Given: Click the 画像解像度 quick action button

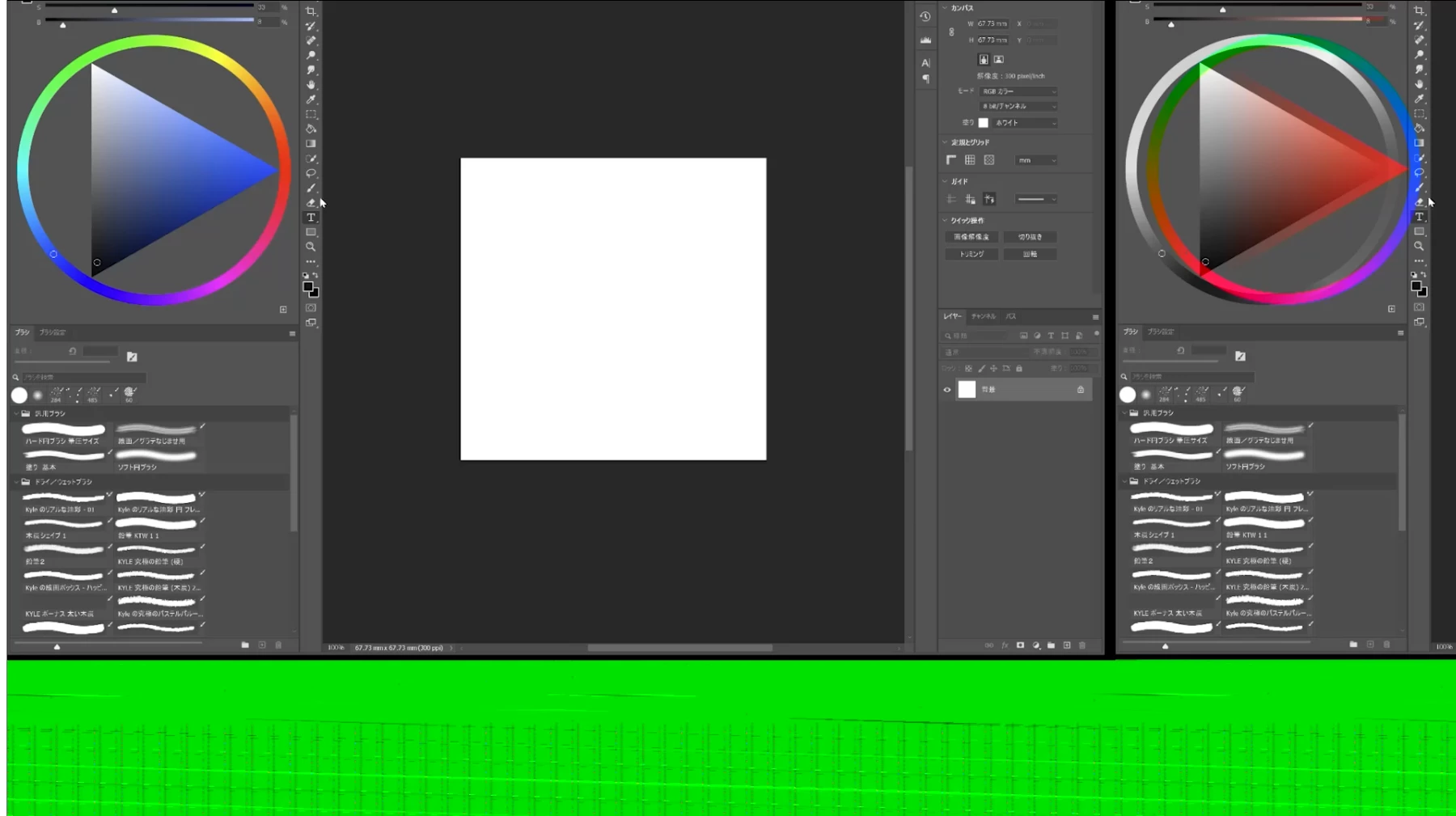Looking at the screenshot, I should tap(971, 237).
